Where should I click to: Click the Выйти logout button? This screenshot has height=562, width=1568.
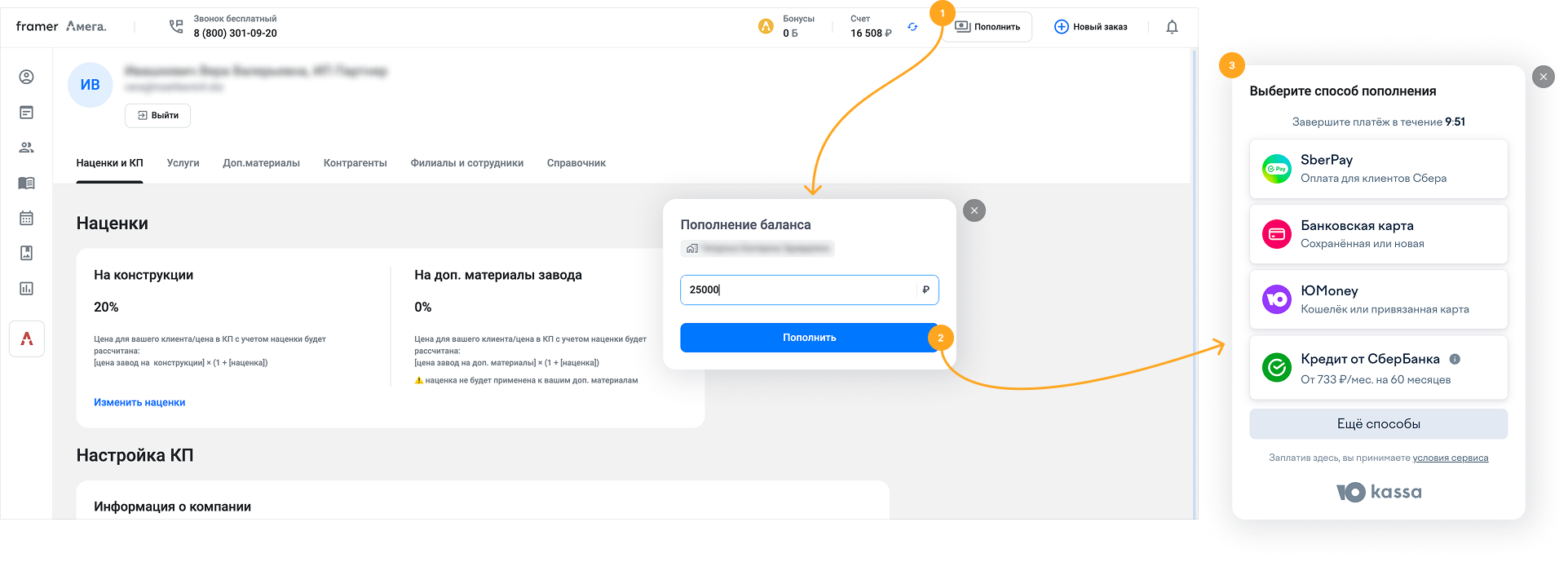[157, 116]
